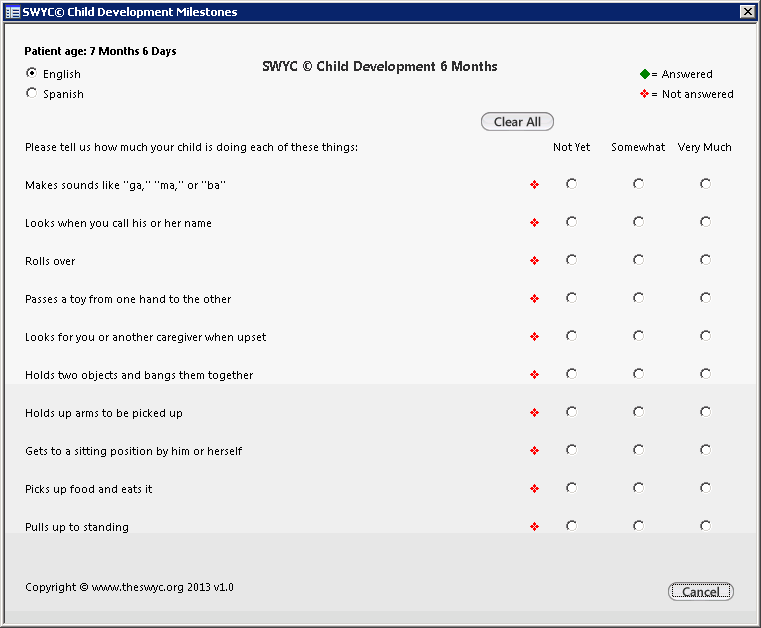Select Not Yet for 'Passes a toy from one hand'
Screen dimensions: 761x628
point(571,298)
